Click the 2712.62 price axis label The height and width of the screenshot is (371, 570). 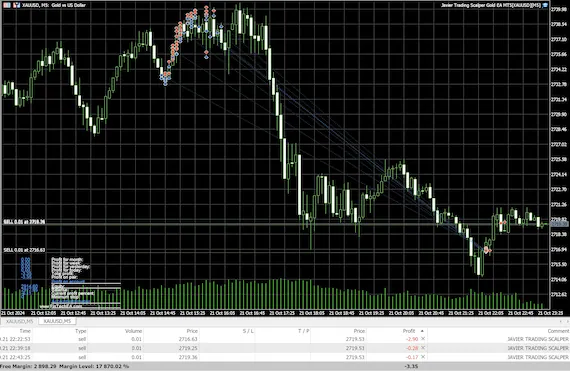click(559, 294)
